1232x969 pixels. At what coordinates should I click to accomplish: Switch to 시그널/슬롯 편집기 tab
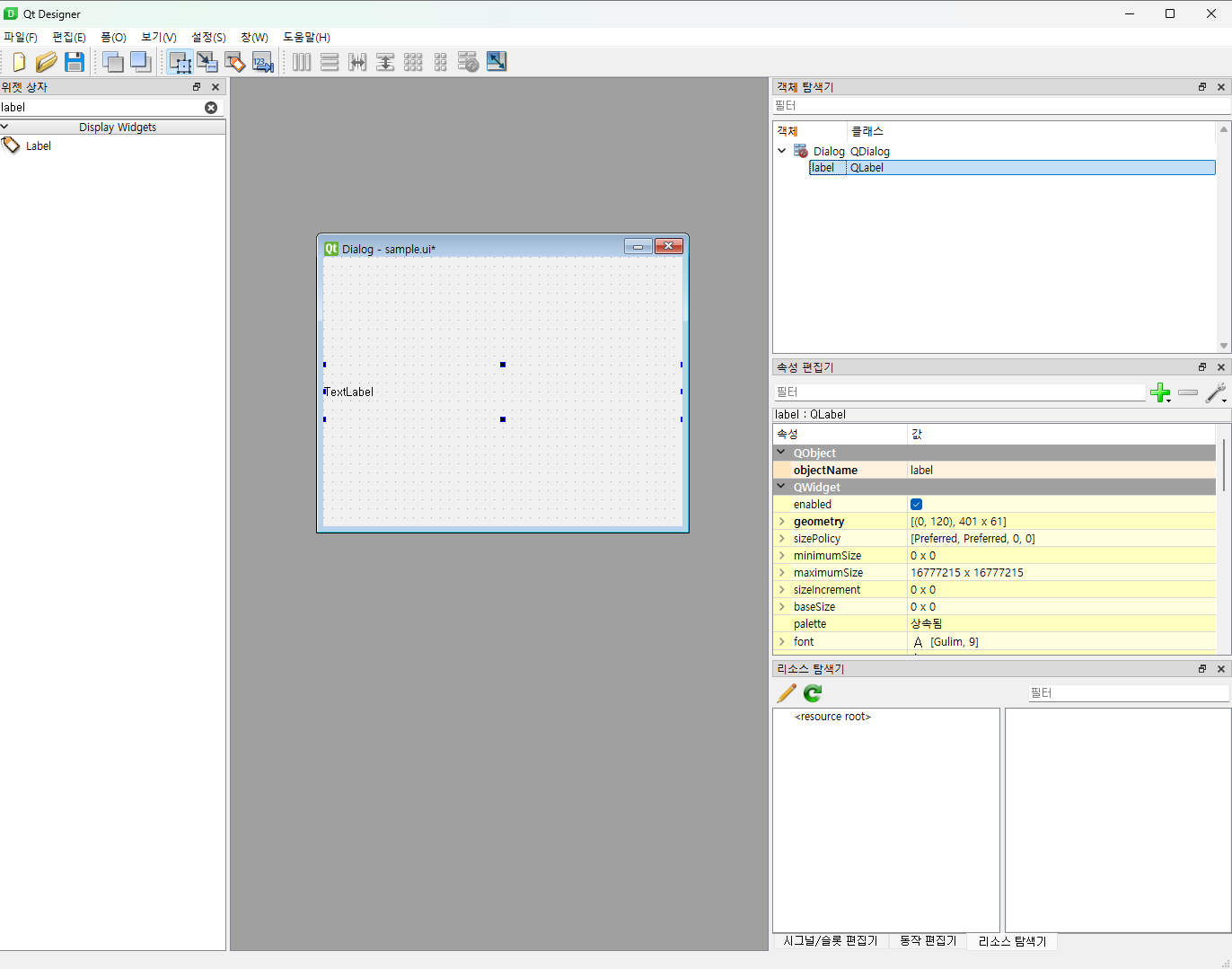(x=831, y=941)
